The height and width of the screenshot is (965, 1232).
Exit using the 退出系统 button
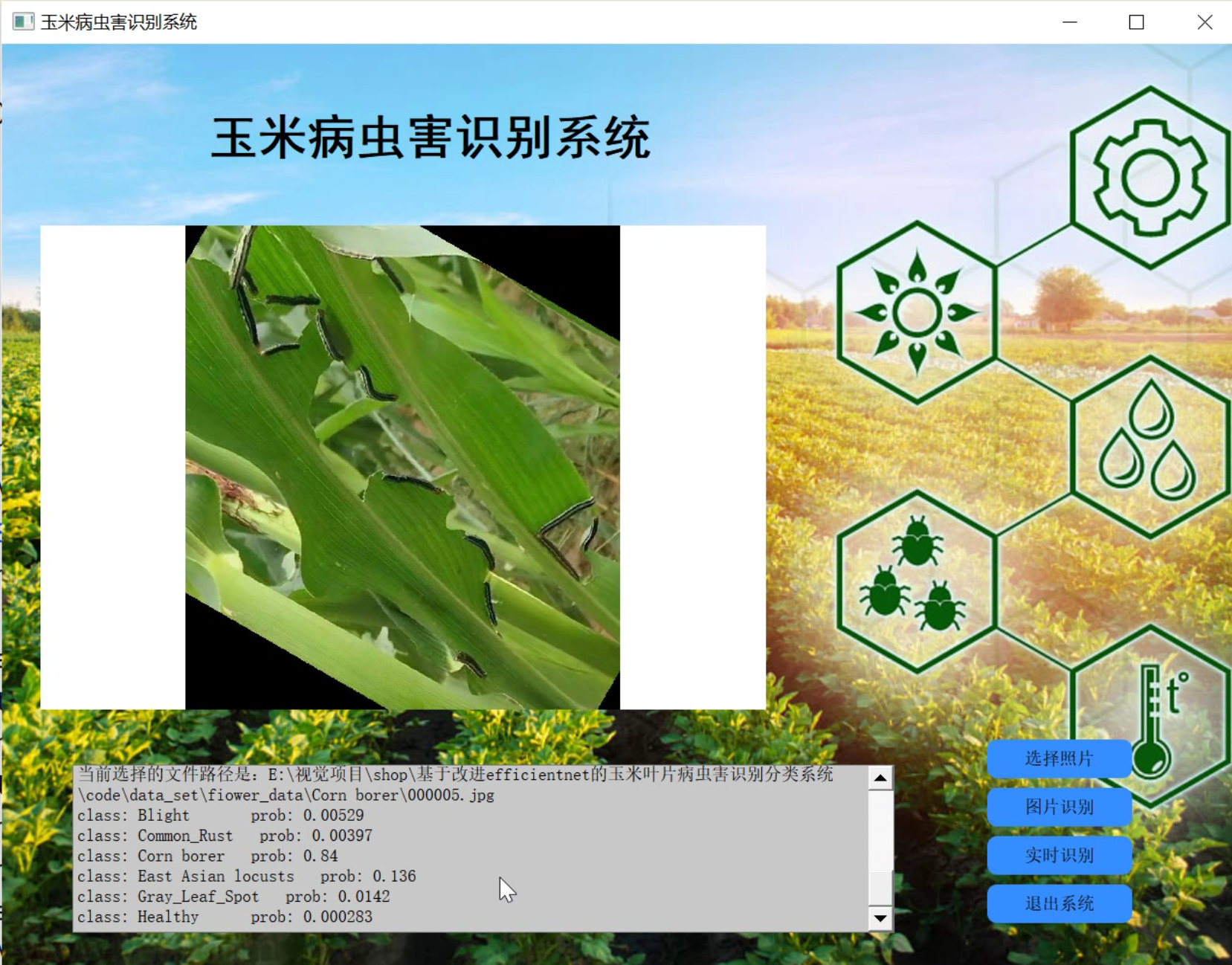[1059, 903]
